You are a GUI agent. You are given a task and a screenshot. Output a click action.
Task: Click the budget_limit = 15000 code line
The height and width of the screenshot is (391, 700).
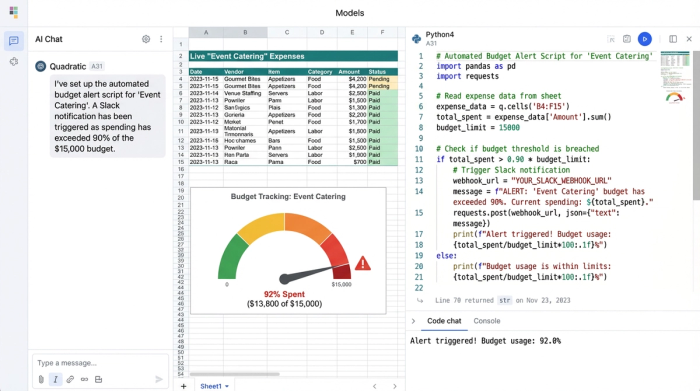tap(478, 128)
